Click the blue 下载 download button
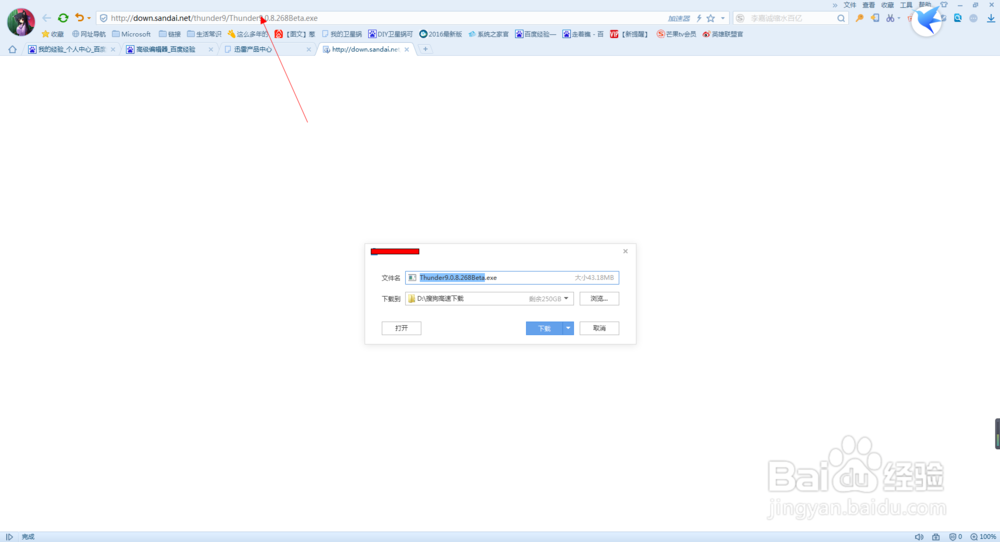 pyautogui.click(x=543, y=328)
